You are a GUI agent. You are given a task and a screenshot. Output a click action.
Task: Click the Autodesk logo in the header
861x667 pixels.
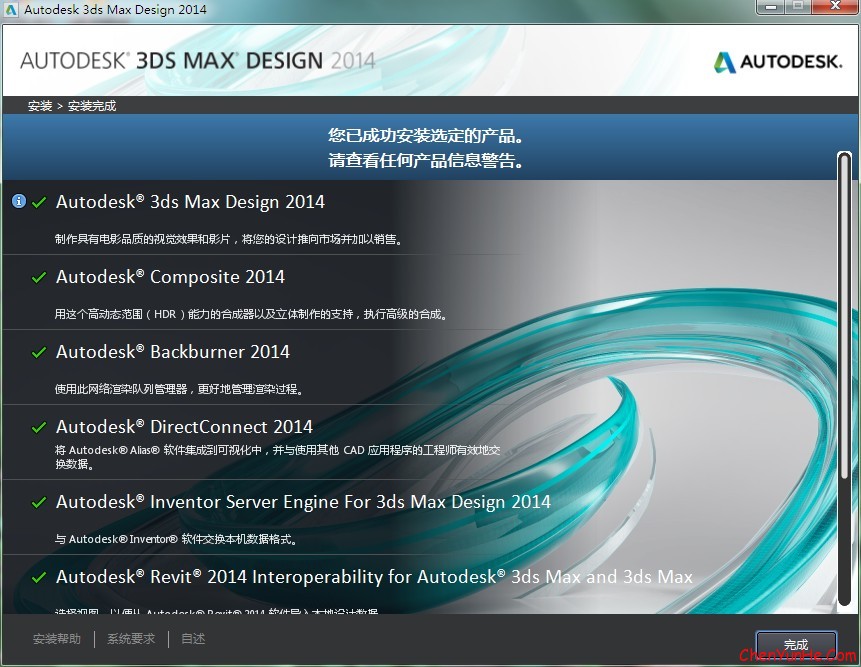click(x=778, y=61)
